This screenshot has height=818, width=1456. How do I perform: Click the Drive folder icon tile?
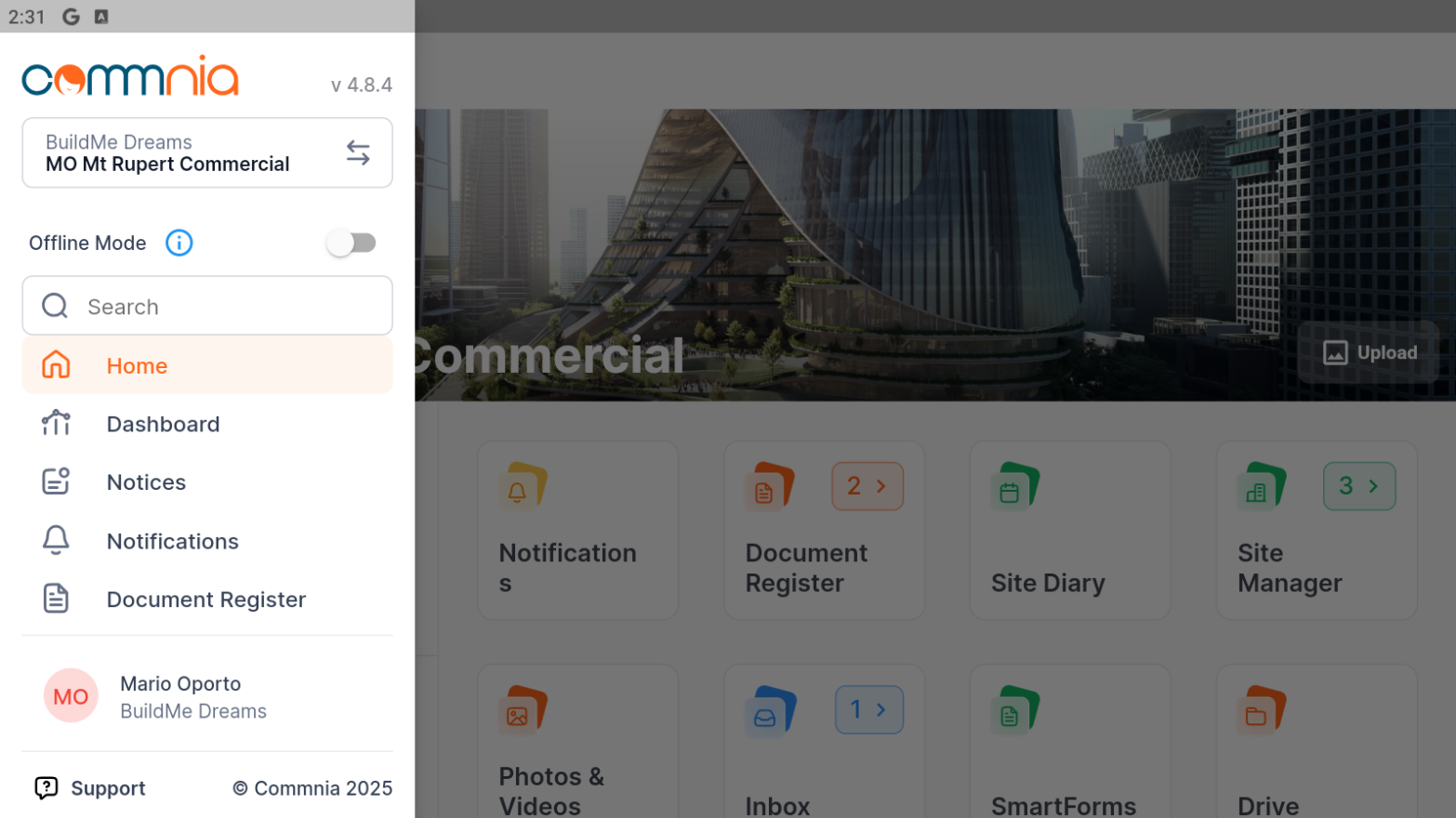point(1262,710)
